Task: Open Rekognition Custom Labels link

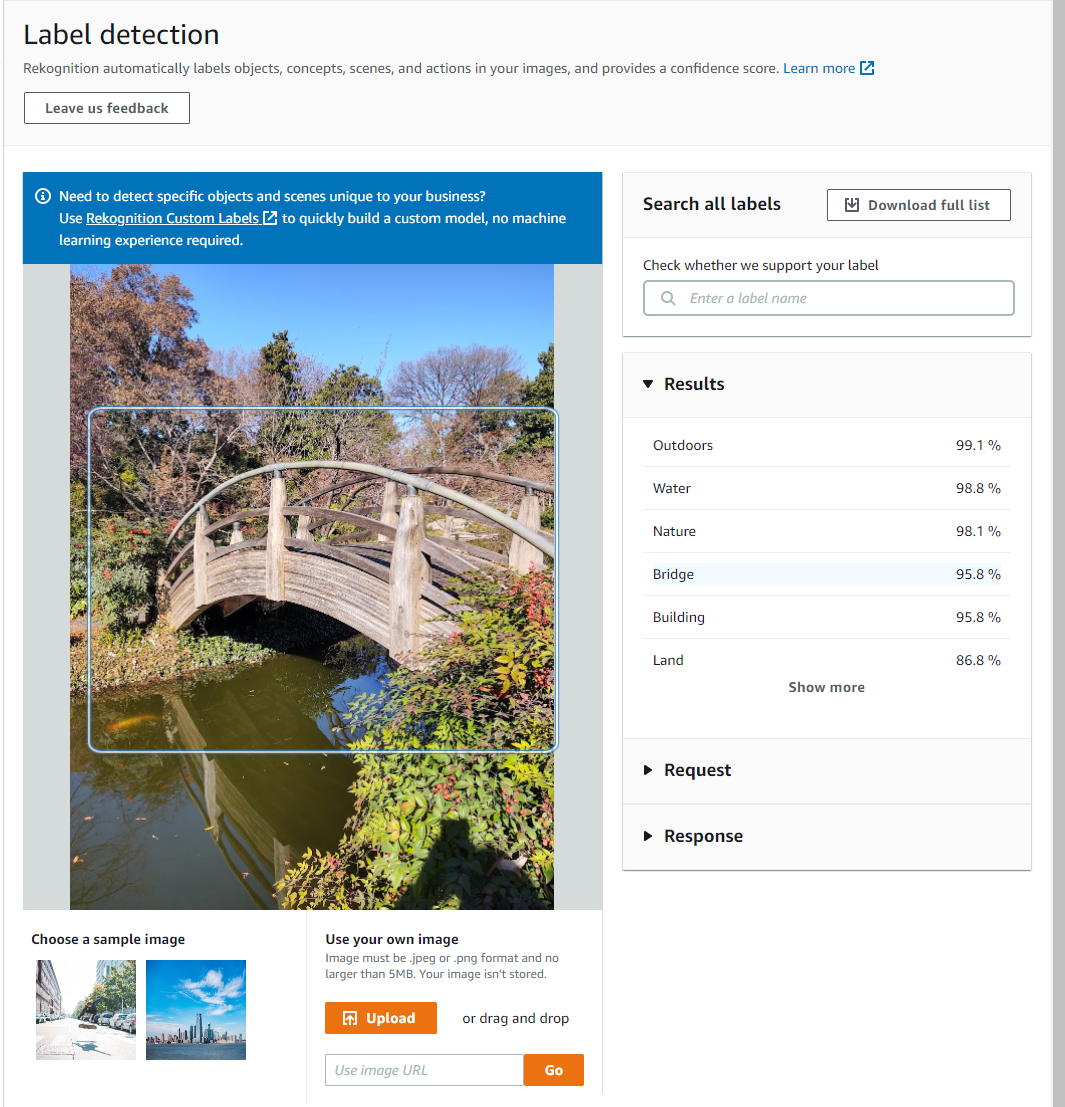Action: tap(172, 218)
